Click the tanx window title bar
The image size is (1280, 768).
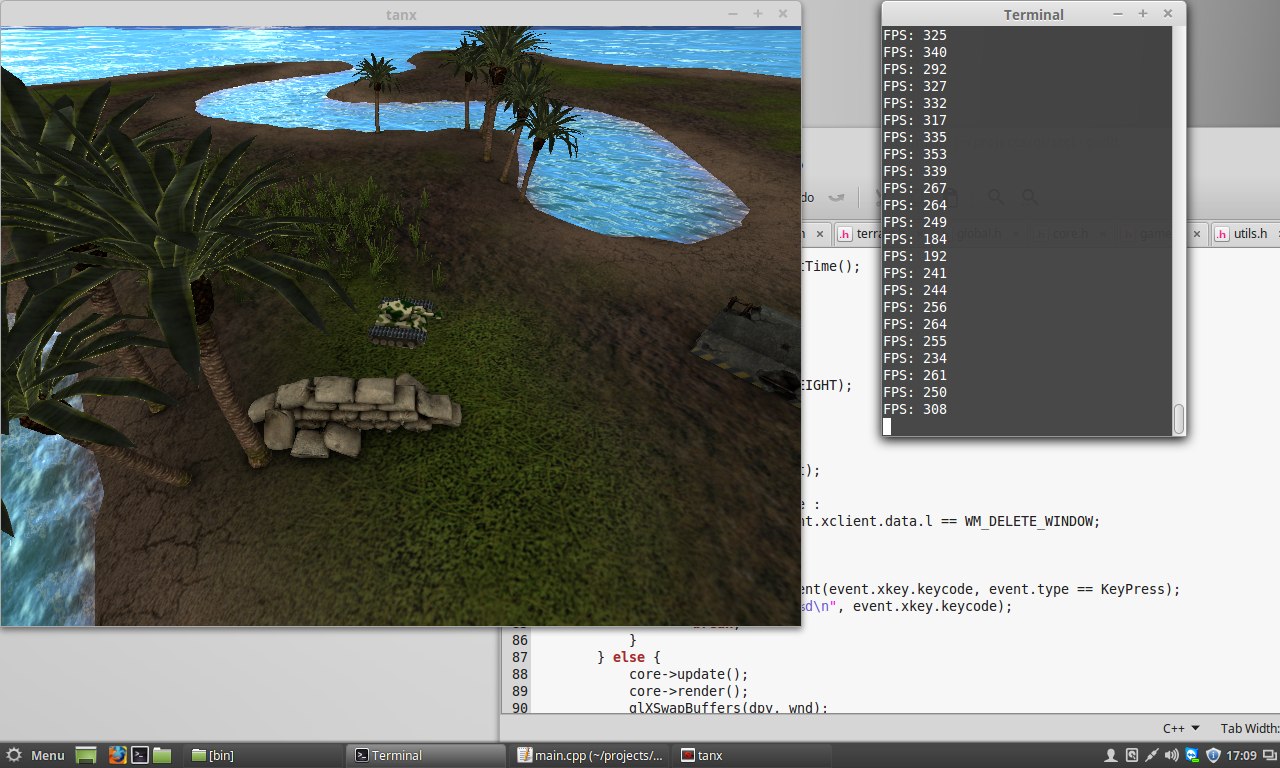pos(401,14)
